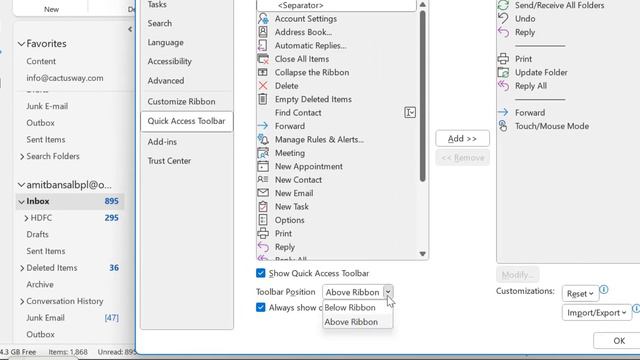
Task: Choose Below Ribbon from position list
Action: tap(358, 307)
